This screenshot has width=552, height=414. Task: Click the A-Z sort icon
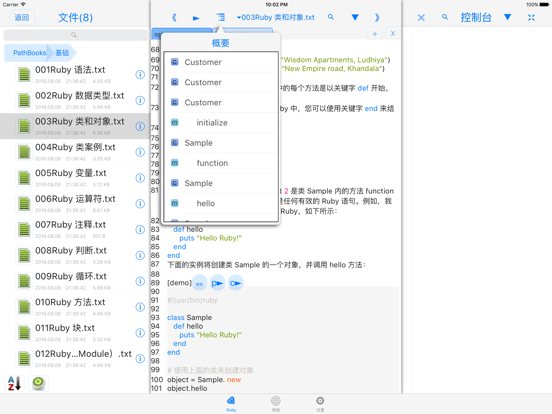(14, 383)
